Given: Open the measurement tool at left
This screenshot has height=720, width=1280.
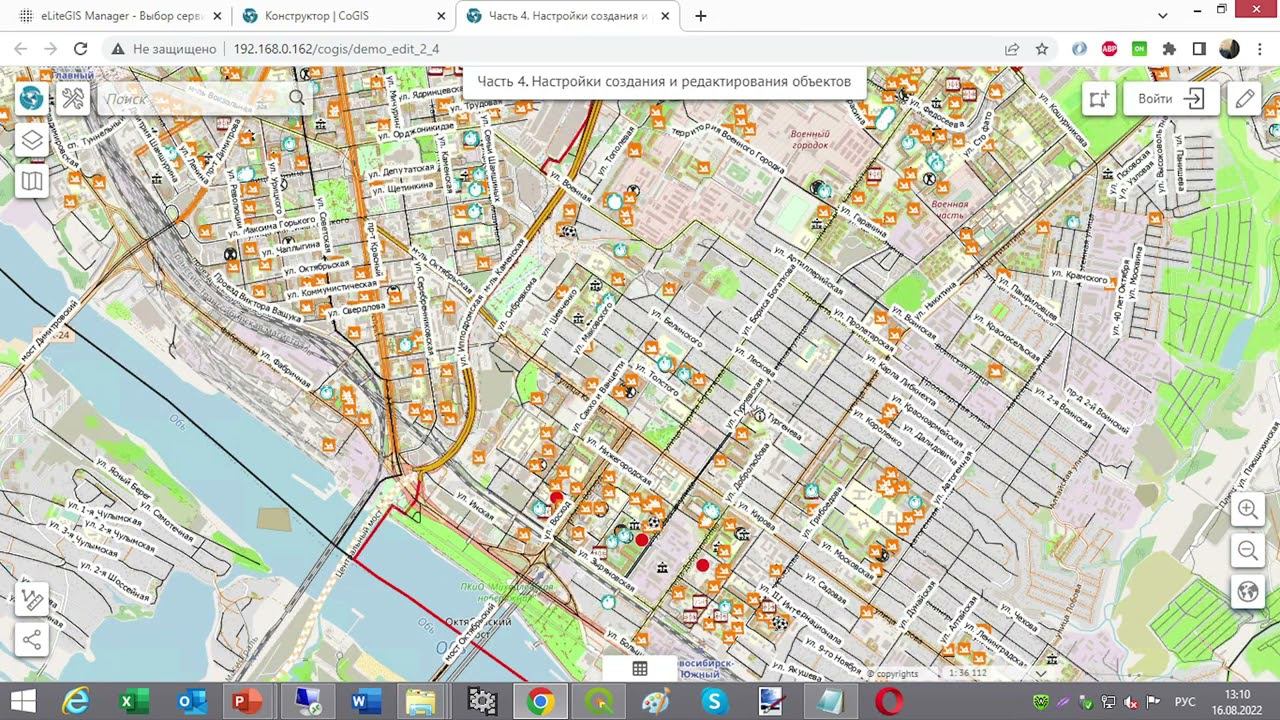Looking at the screenshot, I should pyautogui.click(x=32, y=599).
